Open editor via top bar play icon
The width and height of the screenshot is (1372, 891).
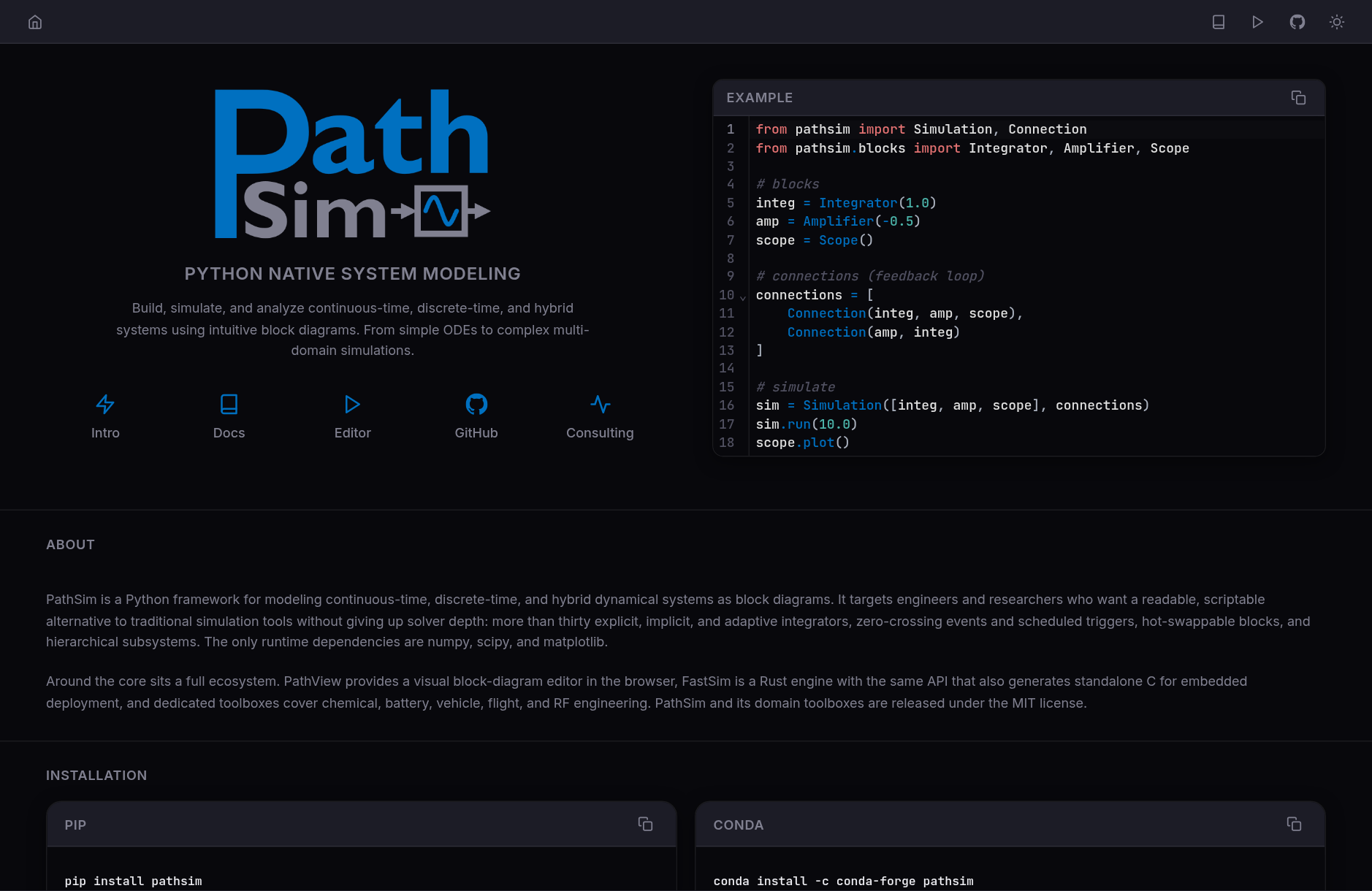click(x=1258, y=22)
